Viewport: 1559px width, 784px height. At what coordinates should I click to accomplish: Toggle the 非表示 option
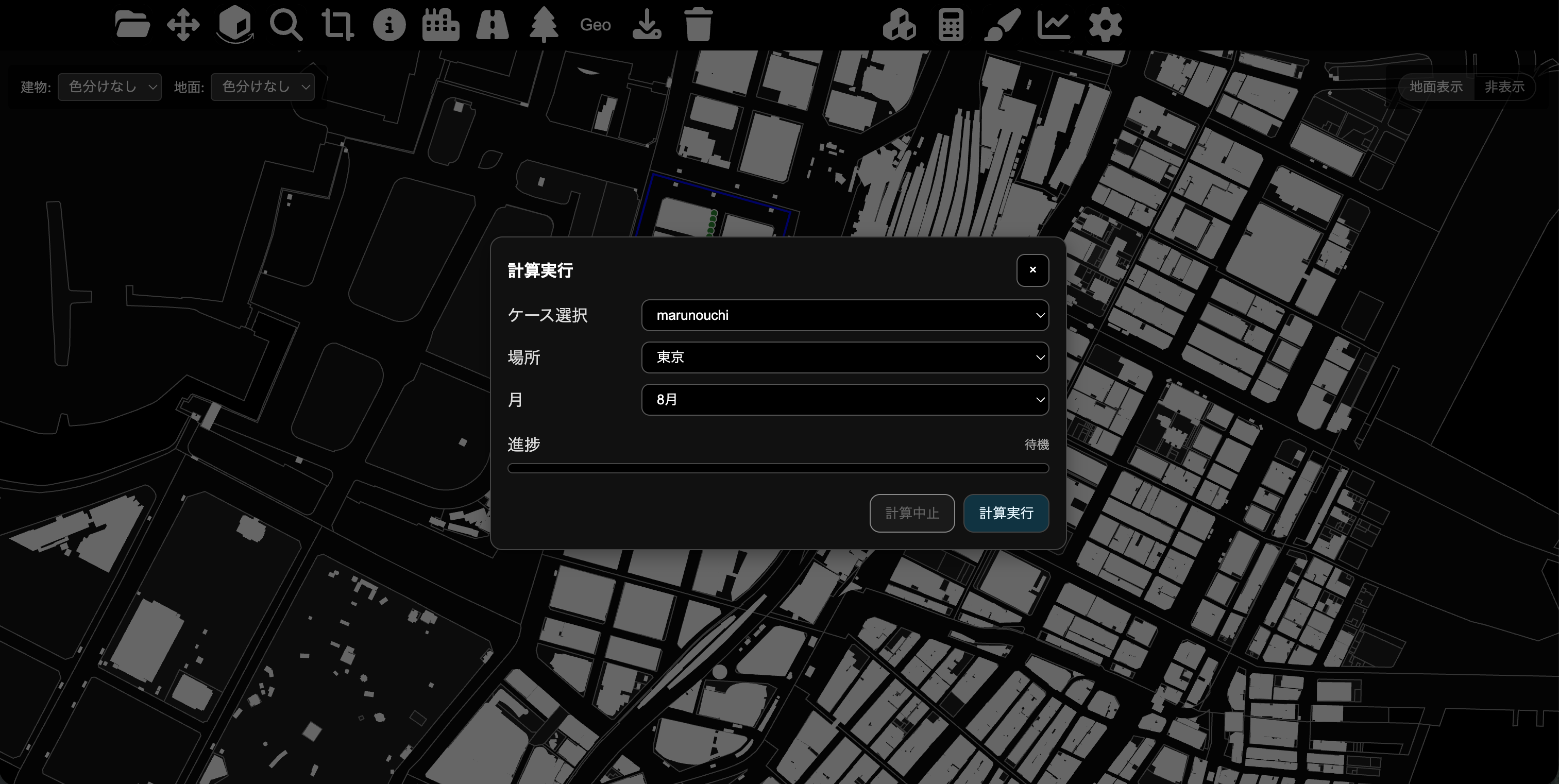point(1504,87)
